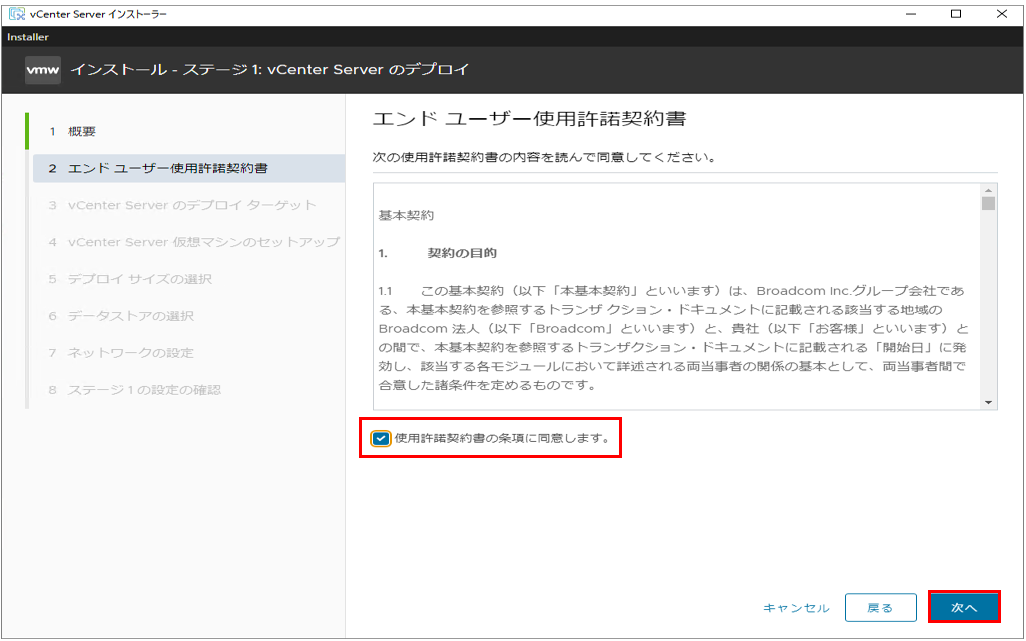This screenshot has width=1026, height=641.
Task: Click the license text scrollbar down arrow
Action: (x=988, y=402)
